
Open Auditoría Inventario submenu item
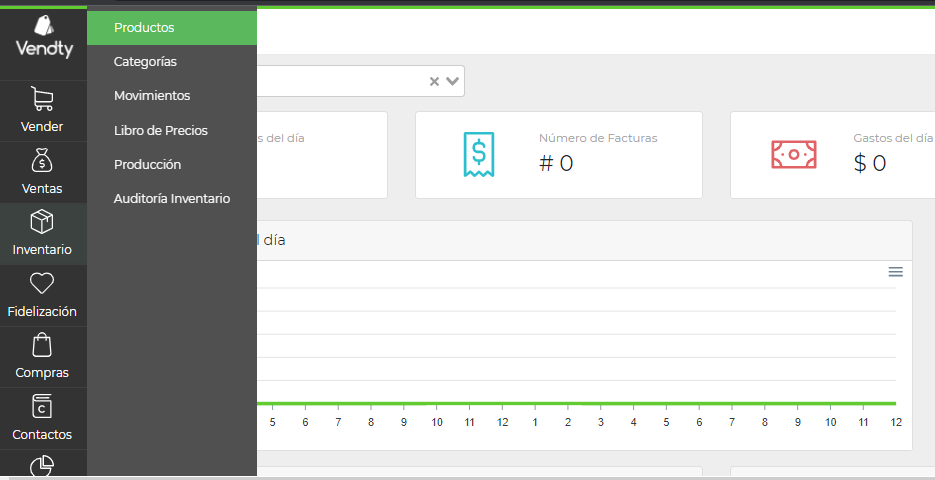172,199
